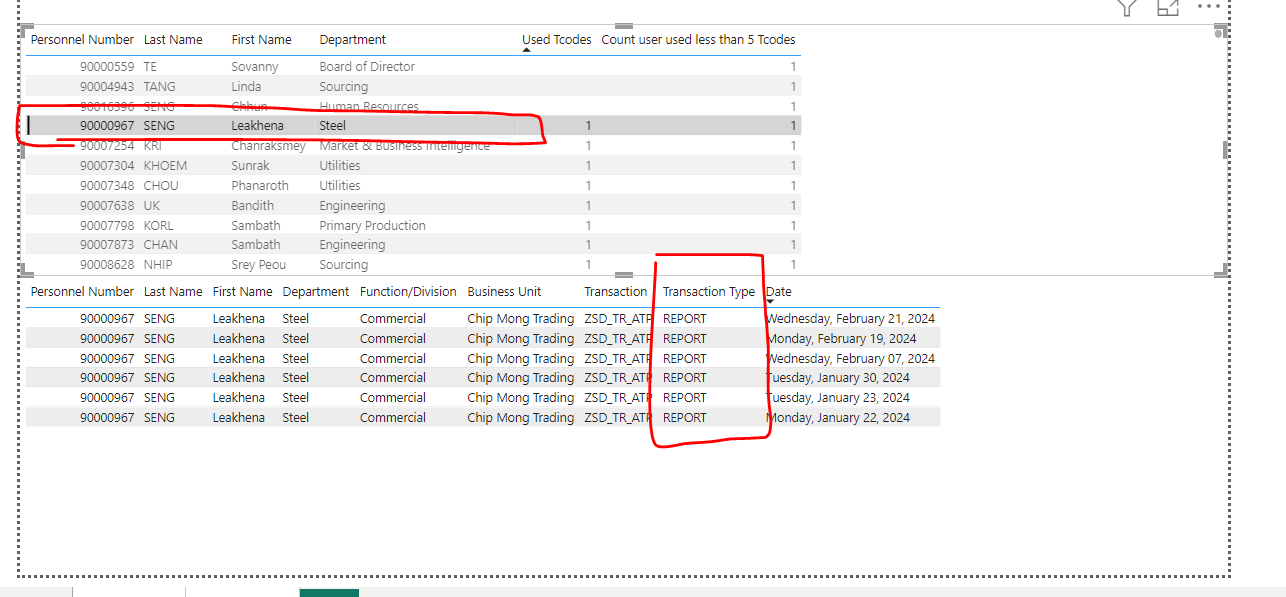Click first name Phanaroth
The image size is (1286, 597).
pyautogui.click(x=260, y=186)
